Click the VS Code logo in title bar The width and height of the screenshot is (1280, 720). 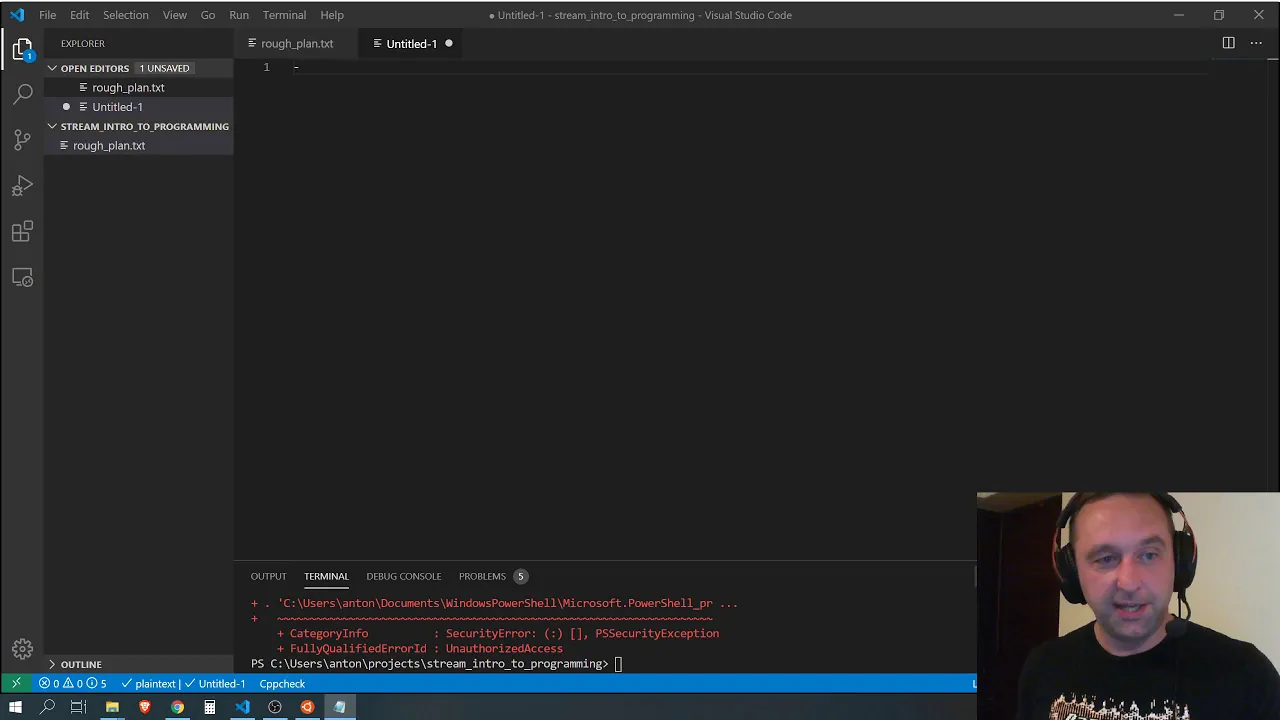pos(17,15)
